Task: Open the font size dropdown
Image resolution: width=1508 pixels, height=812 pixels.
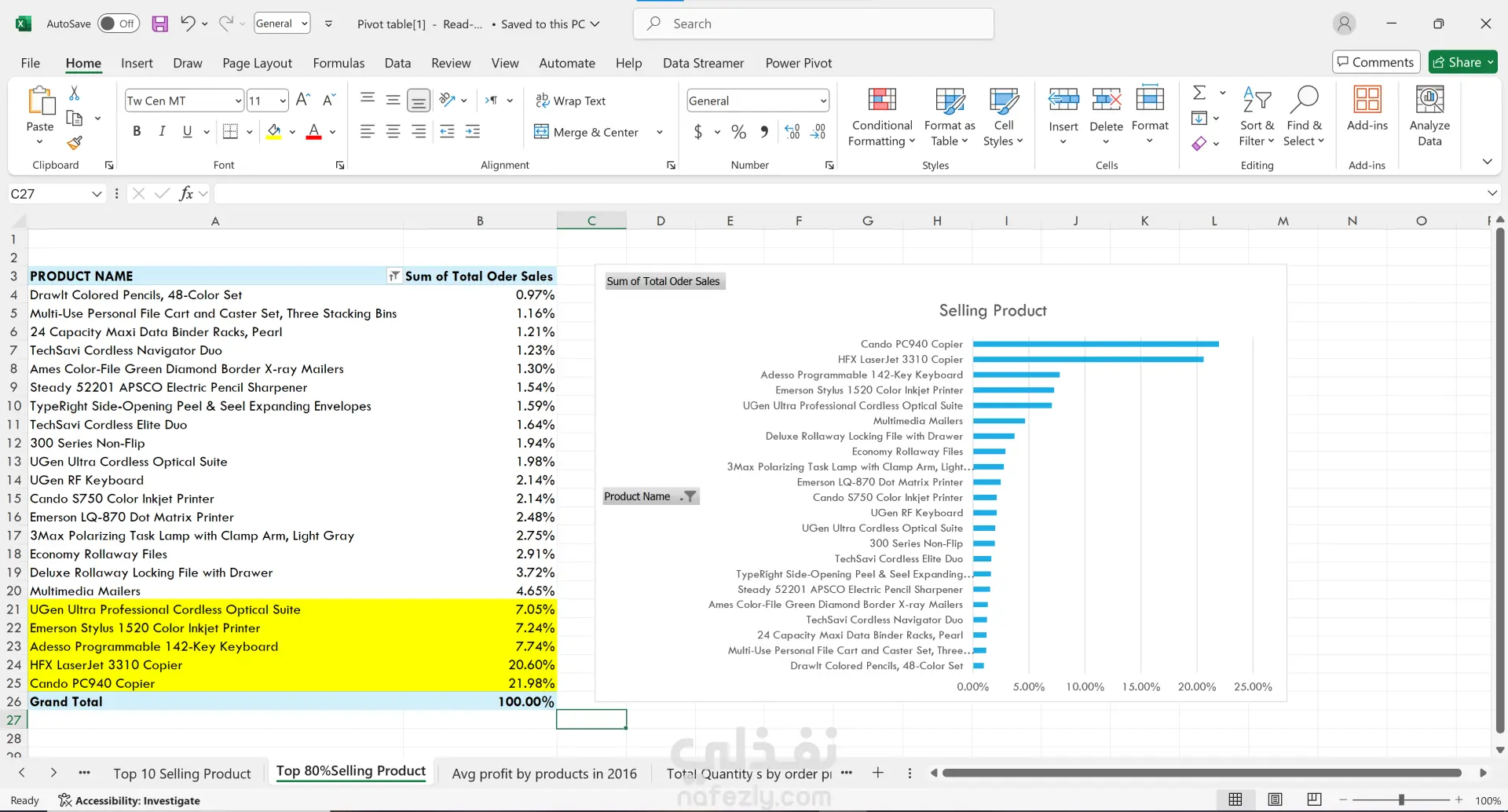Action: point(283,101)
